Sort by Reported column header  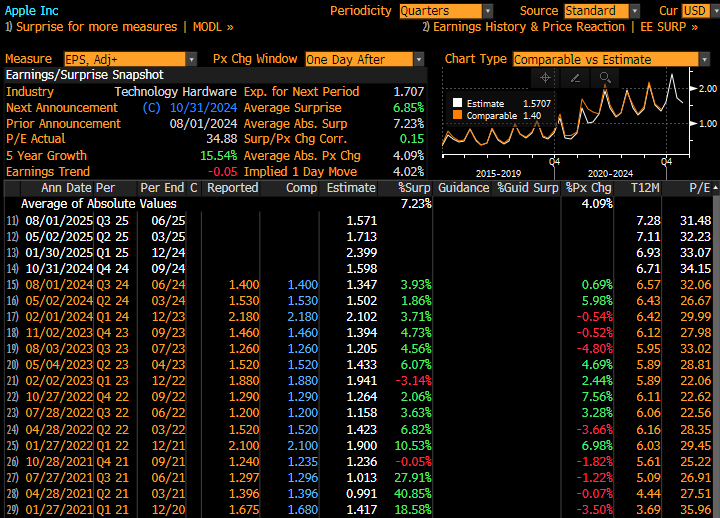click(x=232, y=188)
